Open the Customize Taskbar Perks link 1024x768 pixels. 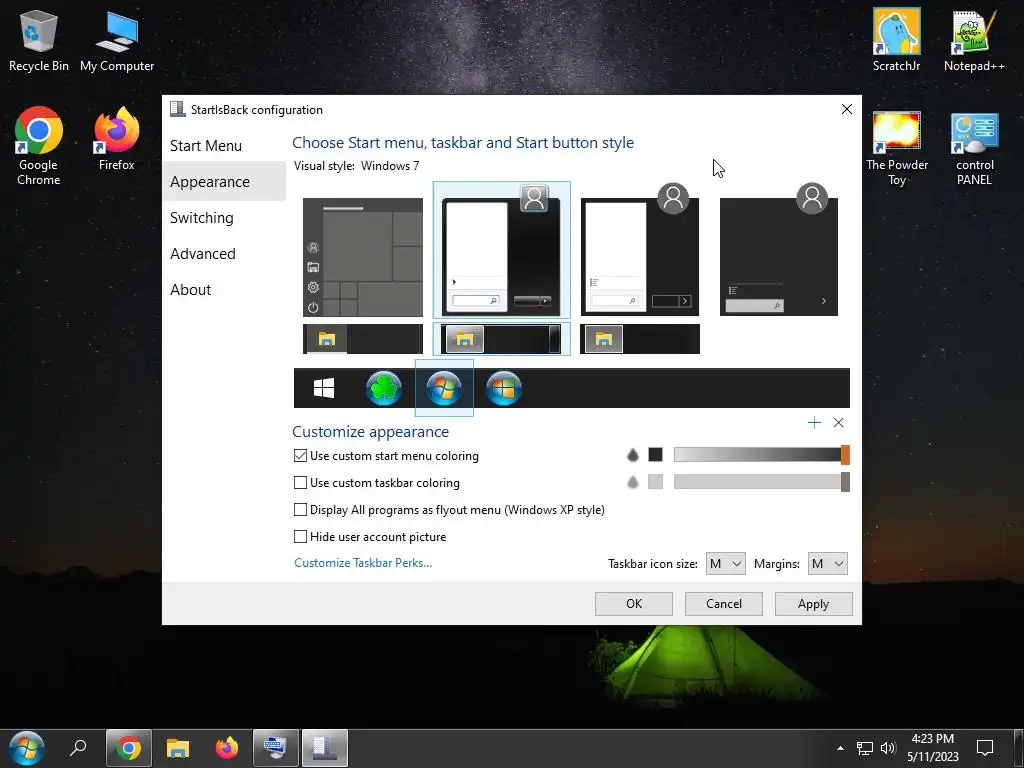[x=363, y=563]
